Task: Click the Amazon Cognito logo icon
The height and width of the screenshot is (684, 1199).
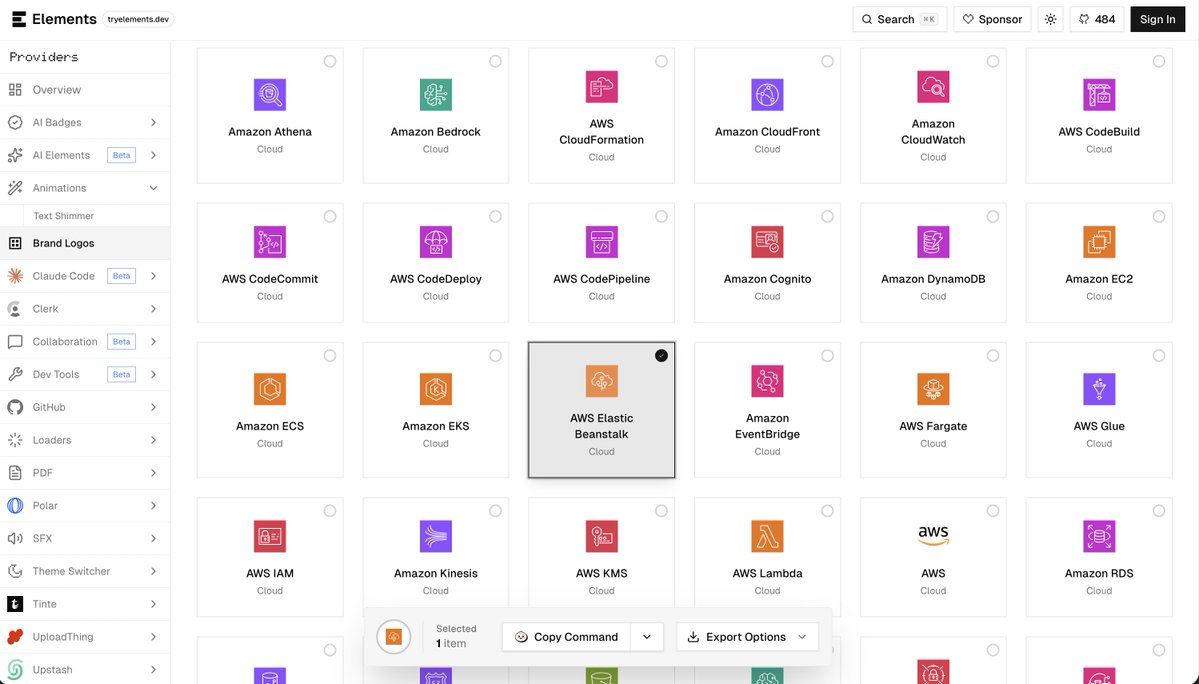Action: coord(767,242)
